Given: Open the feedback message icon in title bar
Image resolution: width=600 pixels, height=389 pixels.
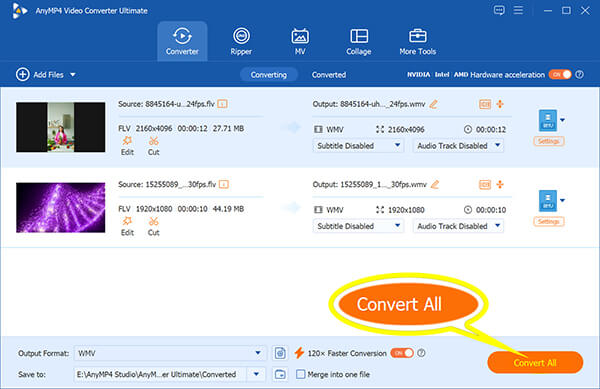Looking at the screenshot, I should coord(499,10).
